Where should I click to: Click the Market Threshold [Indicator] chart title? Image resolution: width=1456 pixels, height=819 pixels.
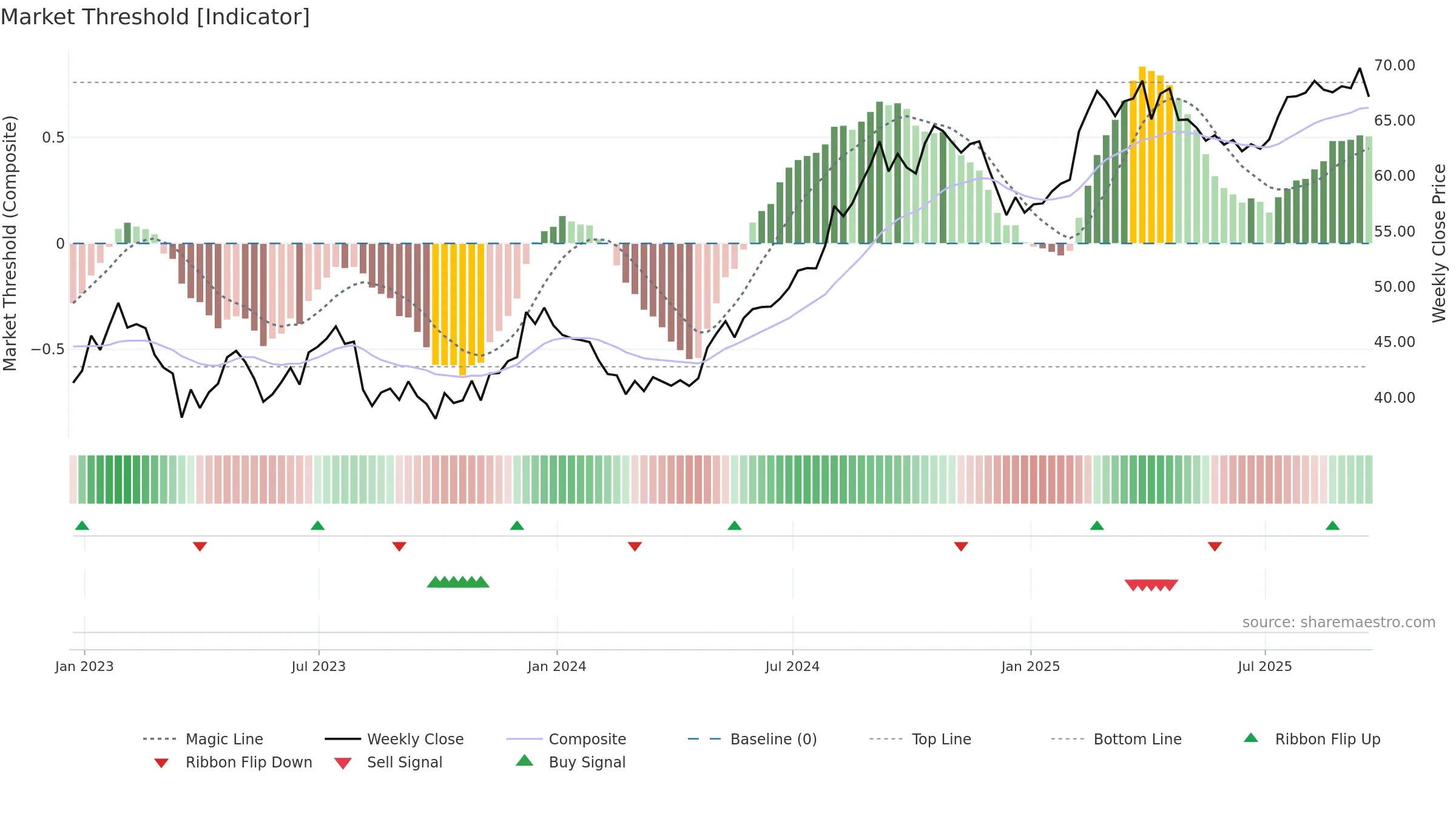155,17
